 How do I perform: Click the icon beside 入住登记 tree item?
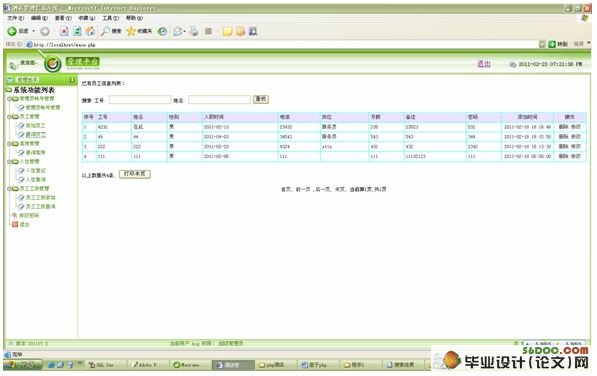(x=21, y=170)
